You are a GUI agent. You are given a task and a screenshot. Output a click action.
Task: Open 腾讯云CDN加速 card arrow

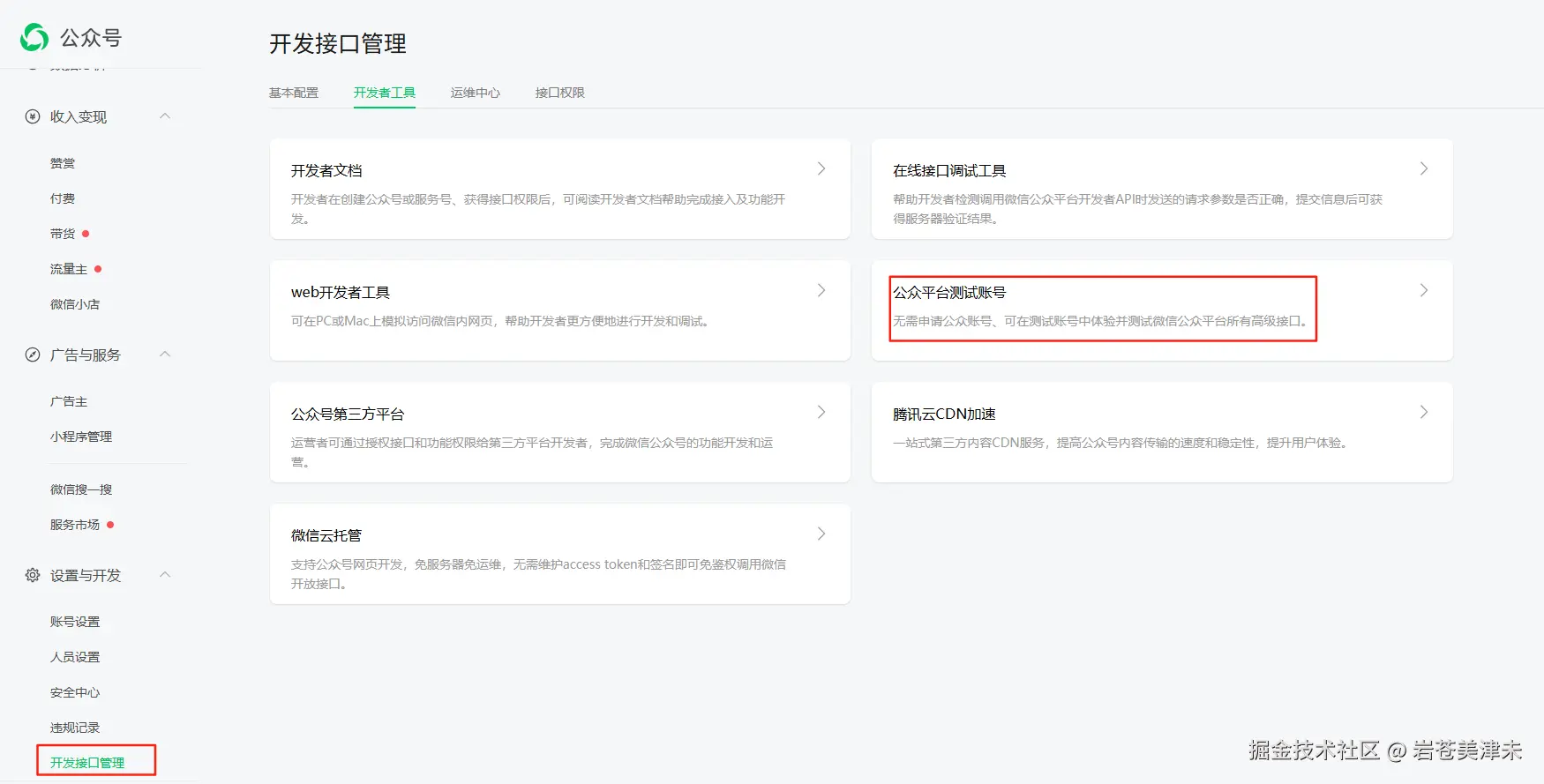coord(1423,412)
